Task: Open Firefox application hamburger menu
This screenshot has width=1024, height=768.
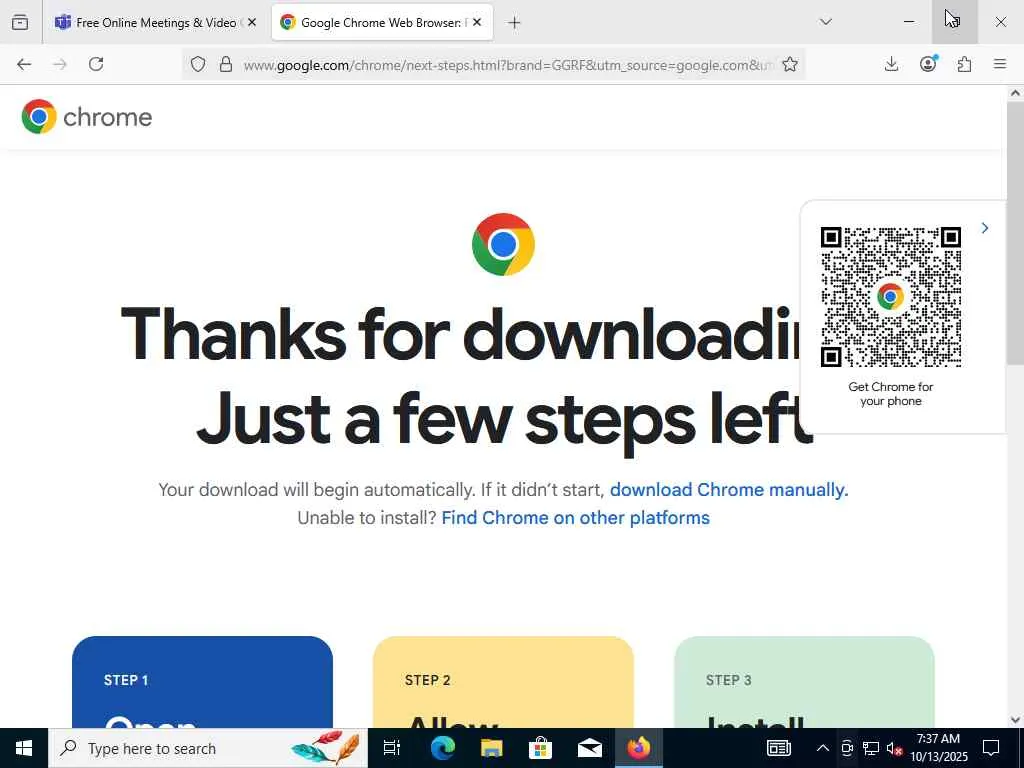Action: [1000, 64]
